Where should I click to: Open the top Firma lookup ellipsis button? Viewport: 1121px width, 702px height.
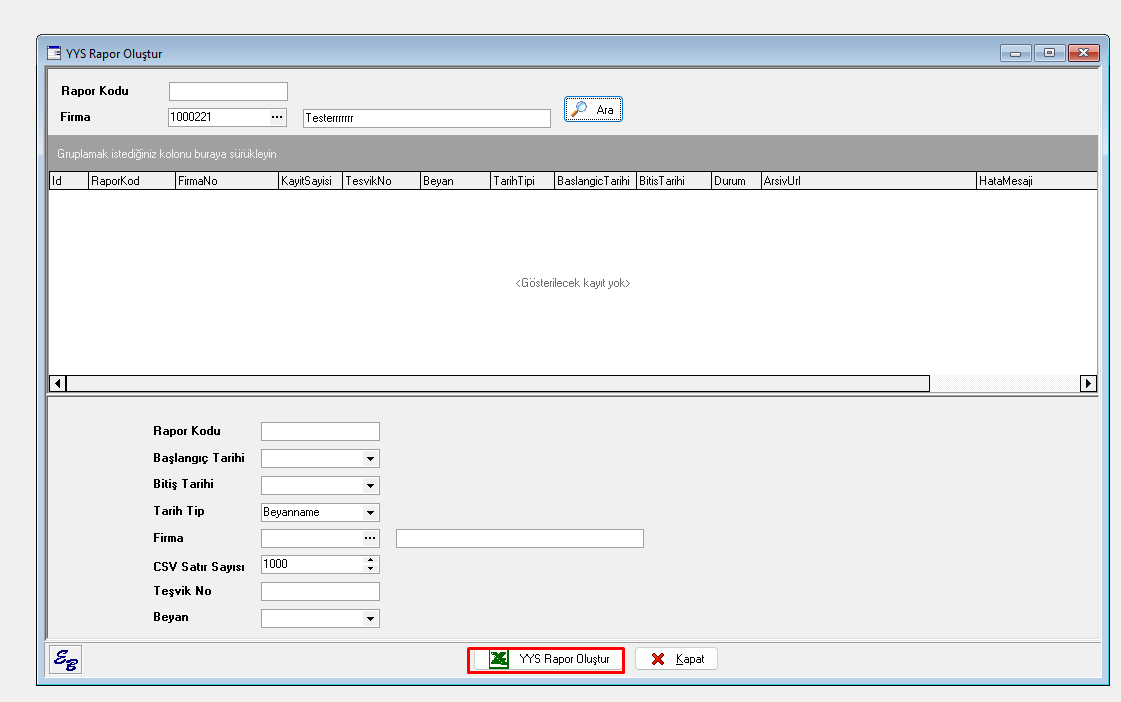coord(277,118)
